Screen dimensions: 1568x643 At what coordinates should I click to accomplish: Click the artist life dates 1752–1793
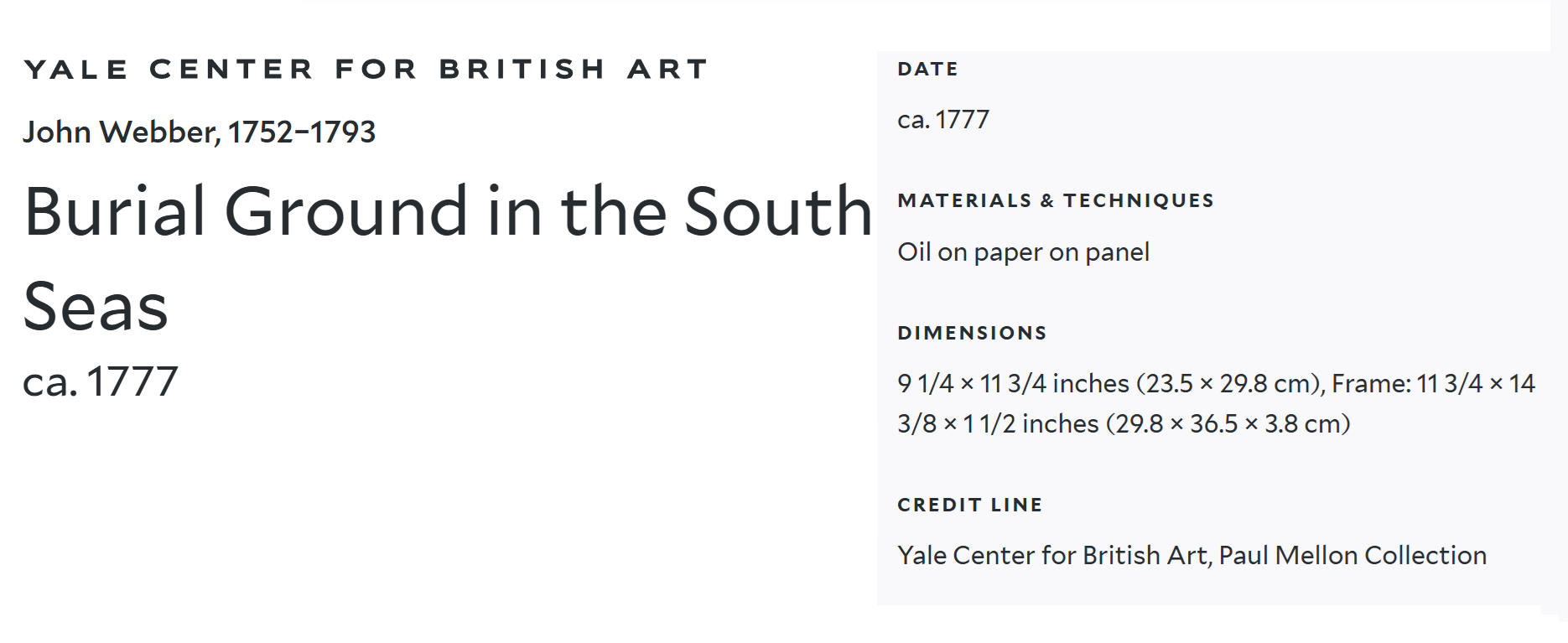(302, 132)
